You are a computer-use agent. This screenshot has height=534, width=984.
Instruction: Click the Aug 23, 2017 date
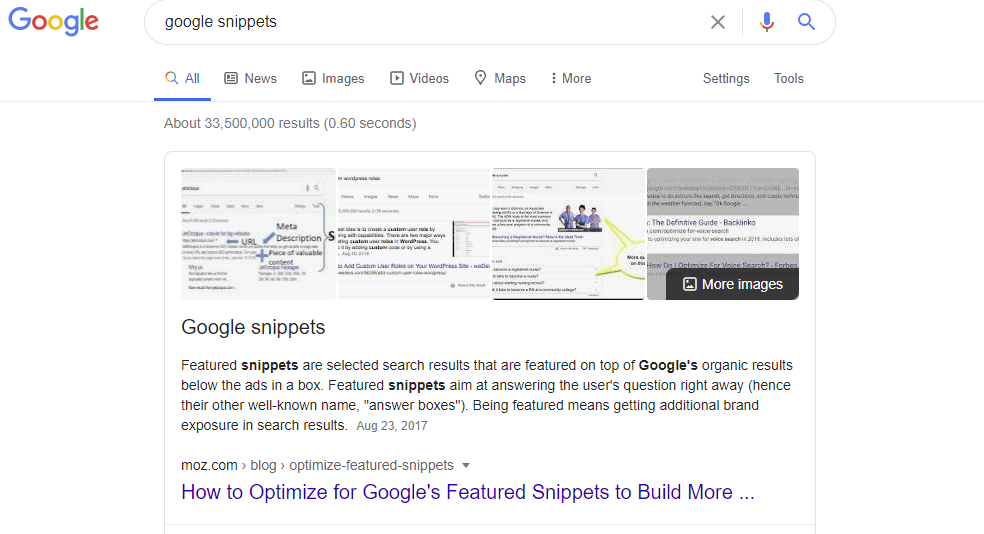tap(392, 426)
